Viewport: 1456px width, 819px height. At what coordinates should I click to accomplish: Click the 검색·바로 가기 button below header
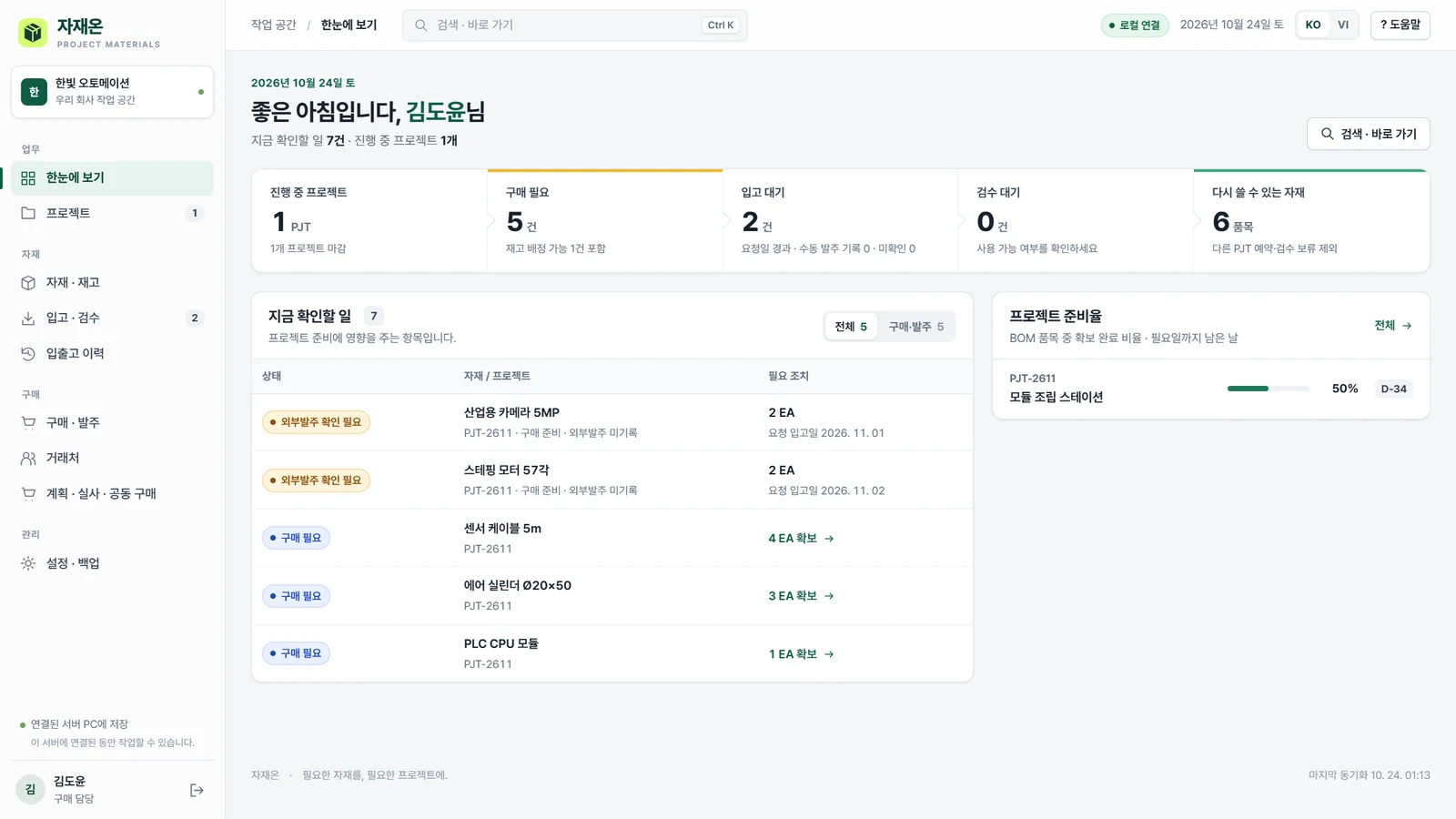point(1369,134)
